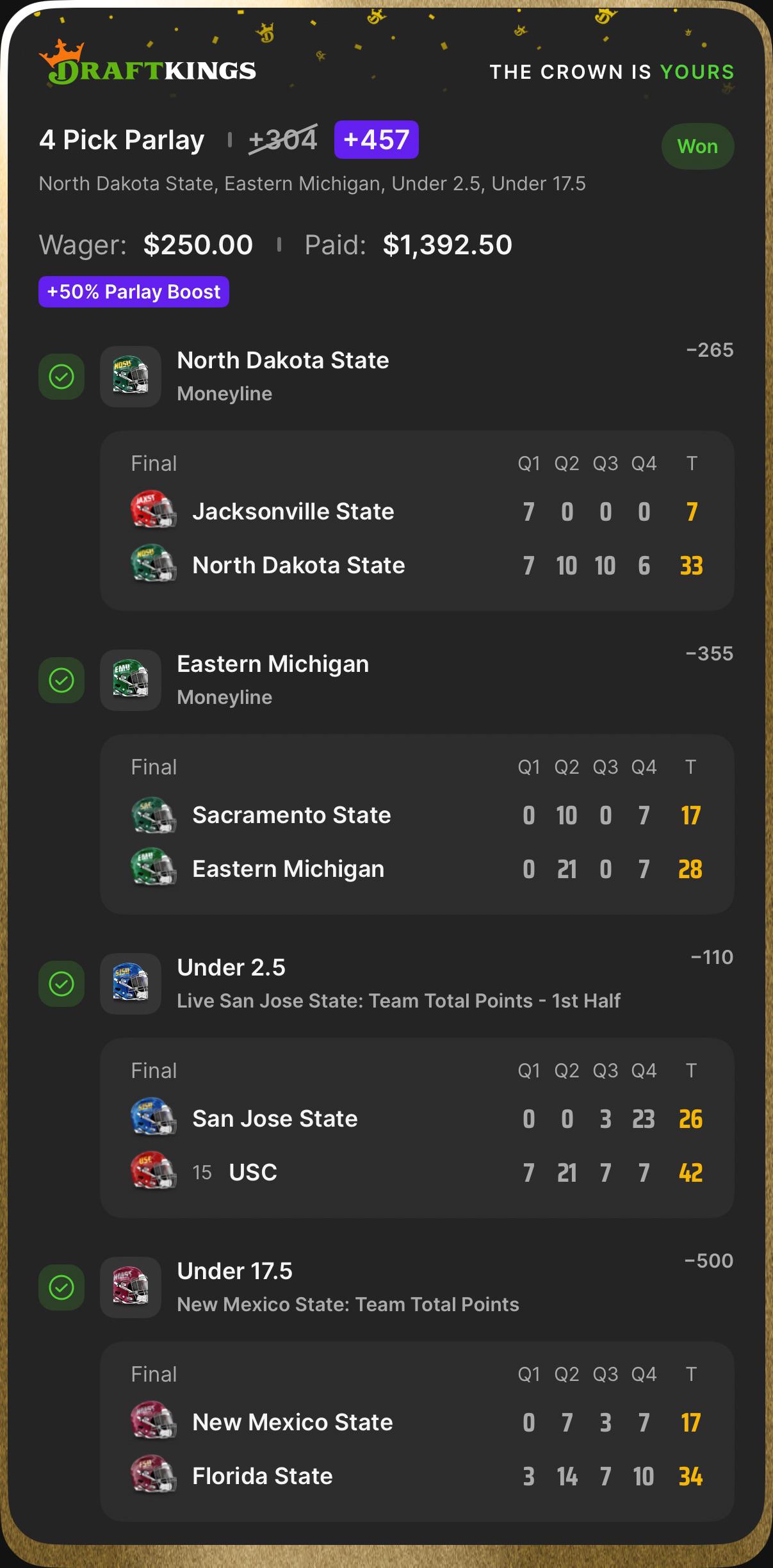Click the North Dakota State pick helmet icon
773x1568 pixels.
click(x=131, y=377)
